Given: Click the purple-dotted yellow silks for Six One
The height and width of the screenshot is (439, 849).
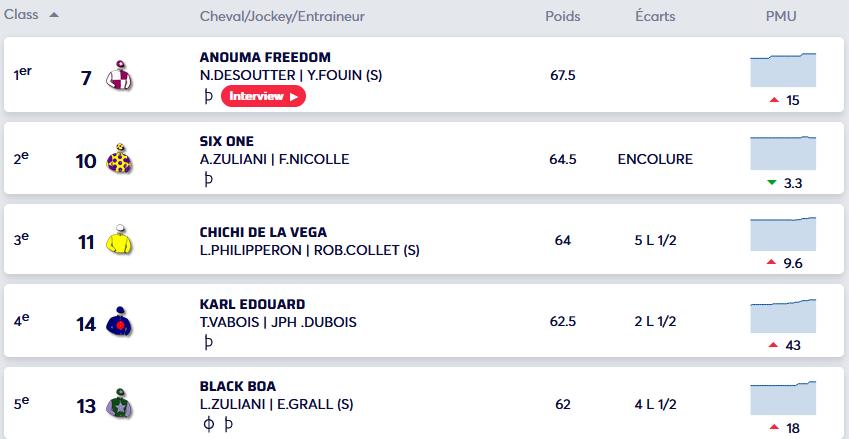Looking at the screenshot, I should 119,160.
